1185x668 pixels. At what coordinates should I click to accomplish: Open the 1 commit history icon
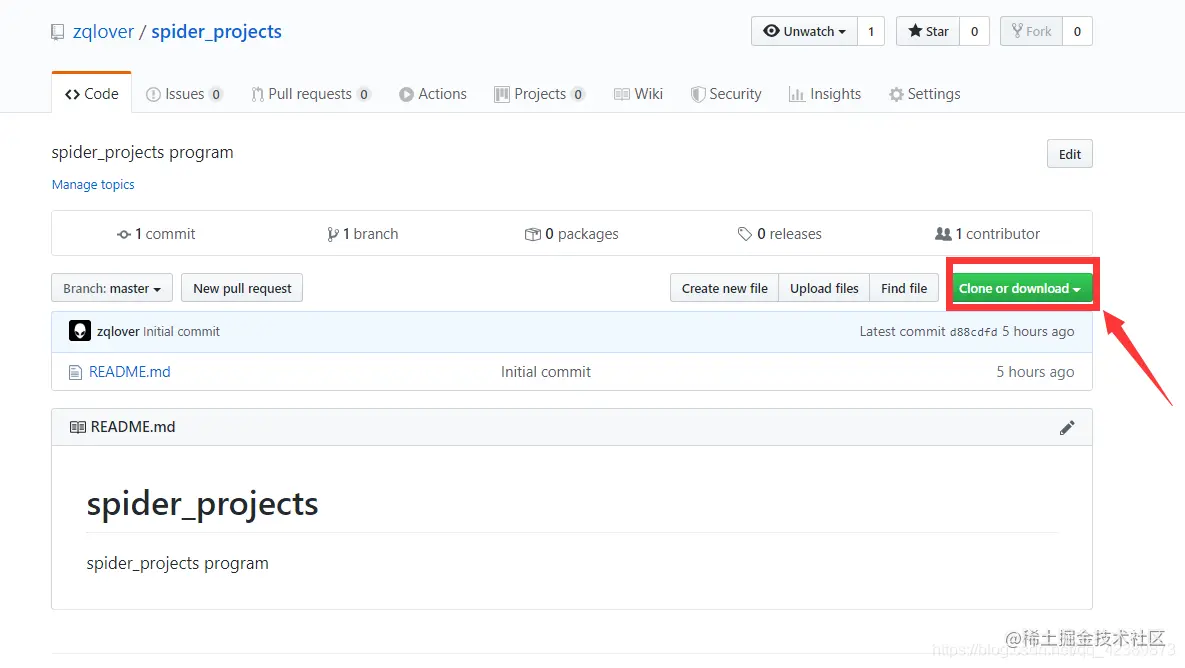[x=124, y=234]
